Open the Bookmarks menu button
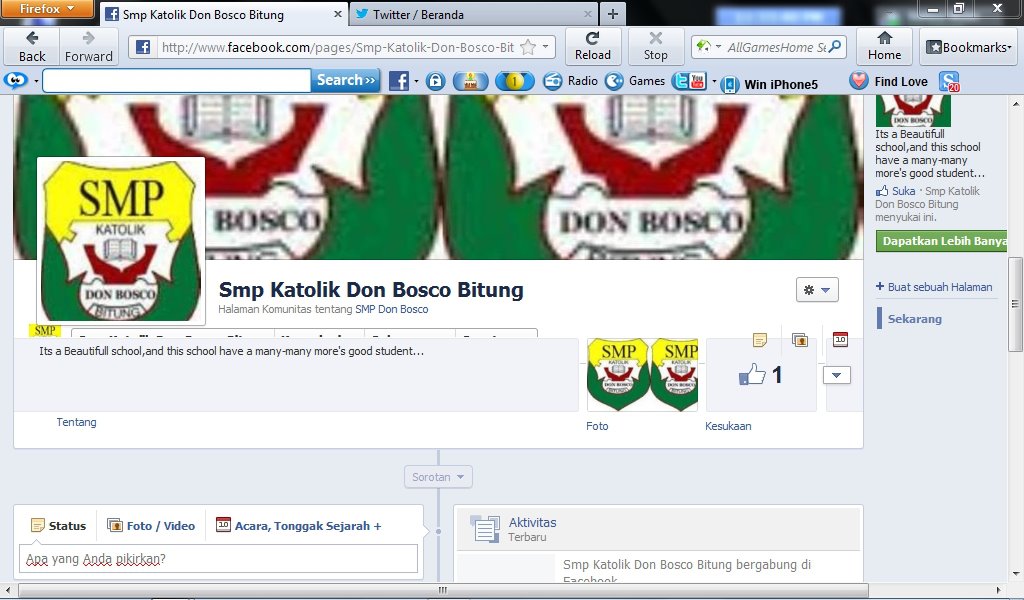 click(x=970, y=47)
